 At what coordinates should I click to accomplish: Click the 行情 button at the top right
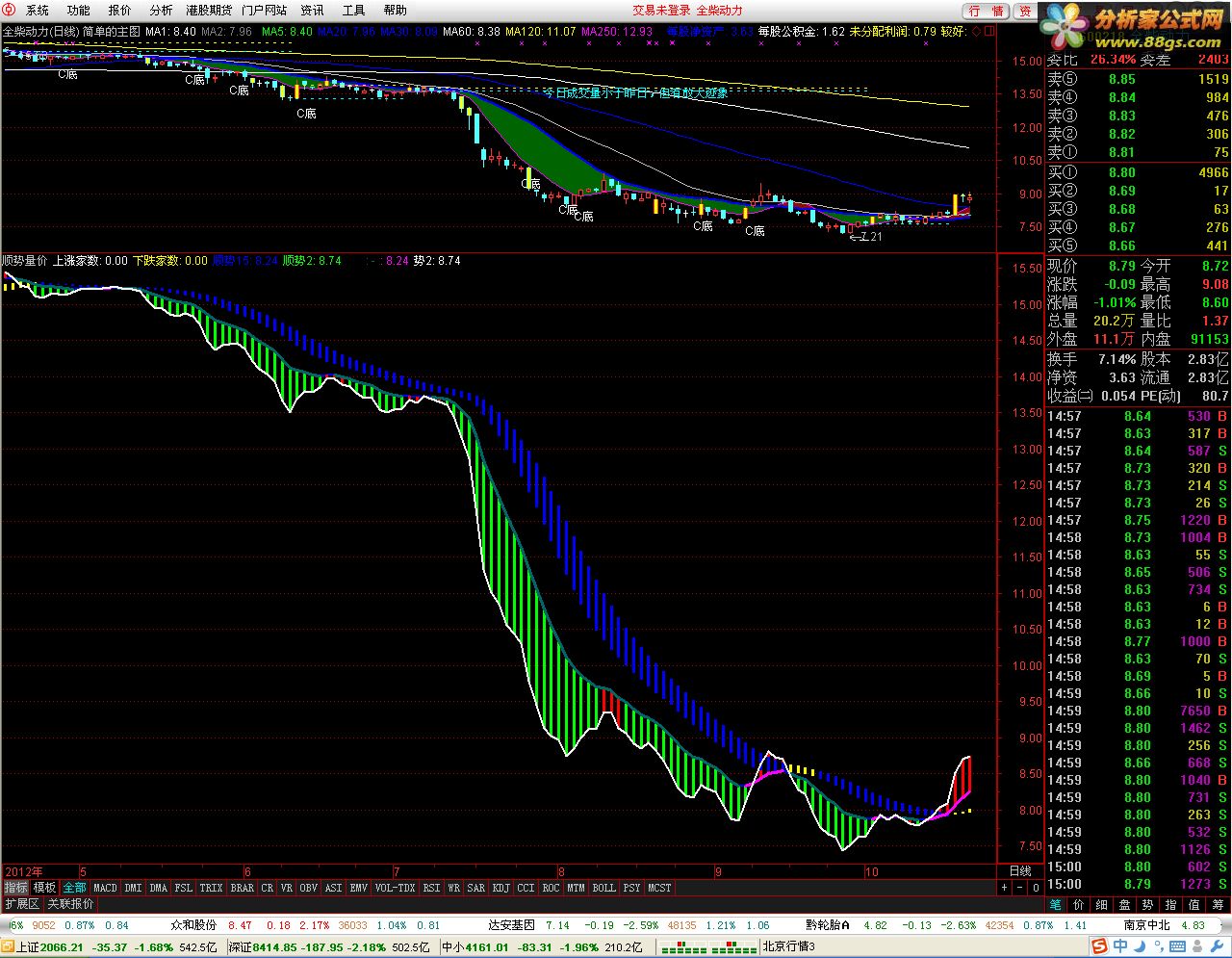[x=988, y=11]
